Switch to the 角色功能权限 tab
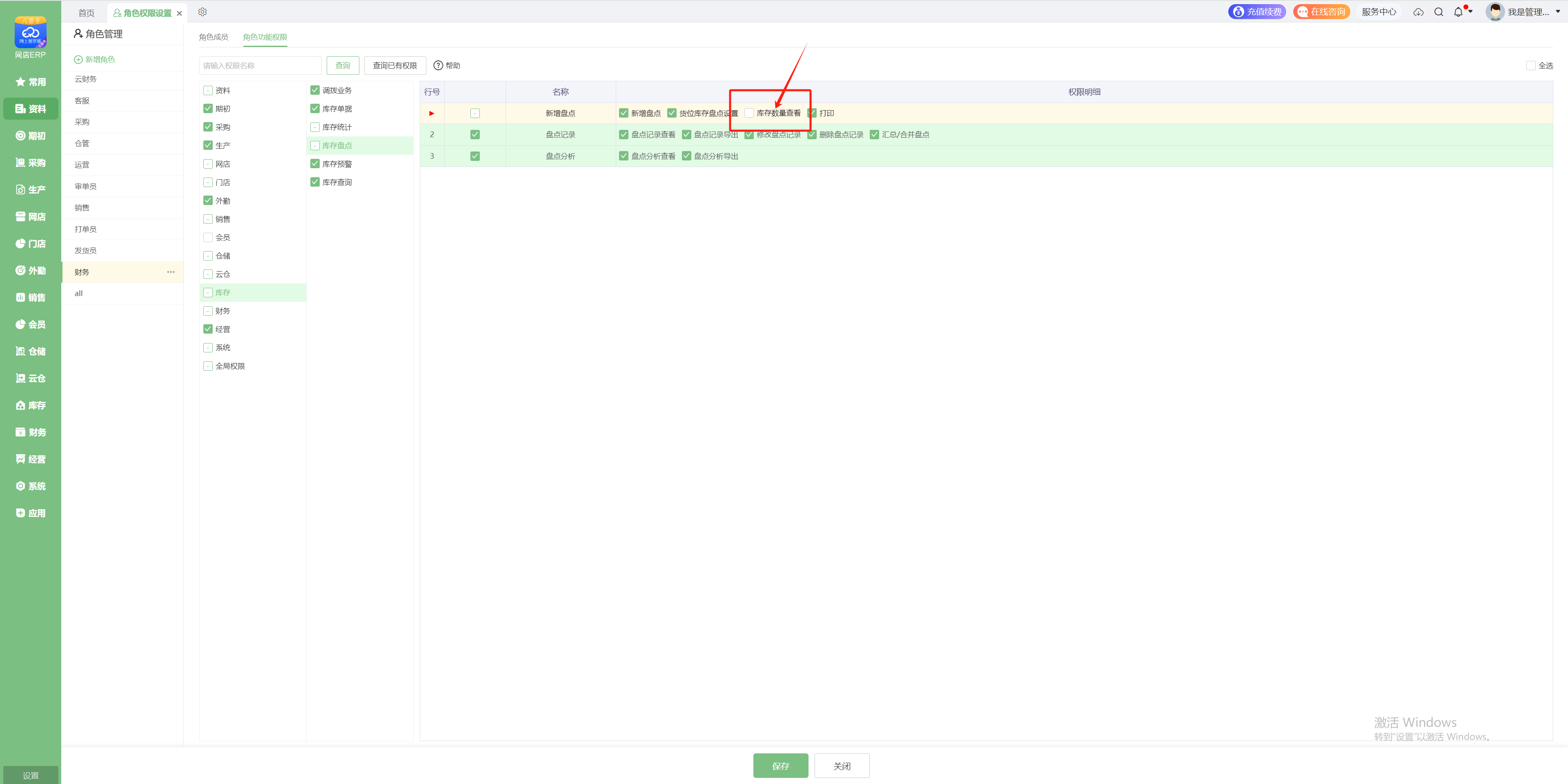This screenshot has width=1568, height=784. [x=265, y=37]
